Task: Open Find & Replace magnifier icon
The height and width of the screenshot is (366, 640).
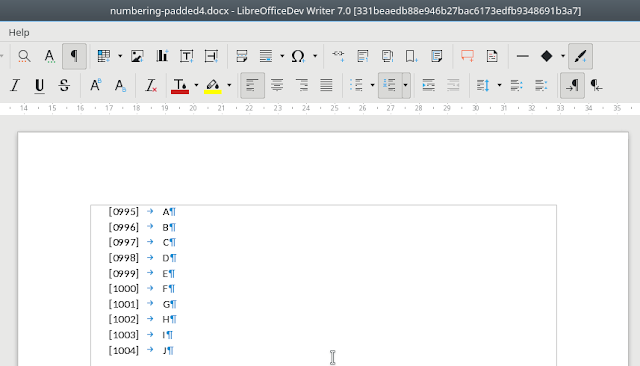Action: [x=24, y=56]
